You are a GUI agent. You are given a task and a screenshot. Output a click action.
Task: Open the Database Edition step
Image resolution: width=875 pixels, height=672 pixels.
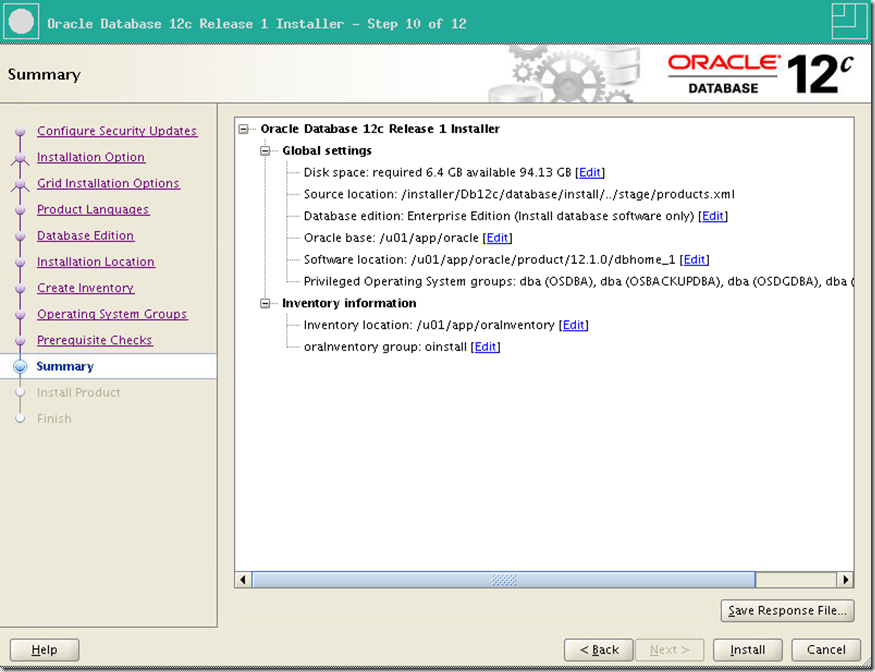[85, 236]
